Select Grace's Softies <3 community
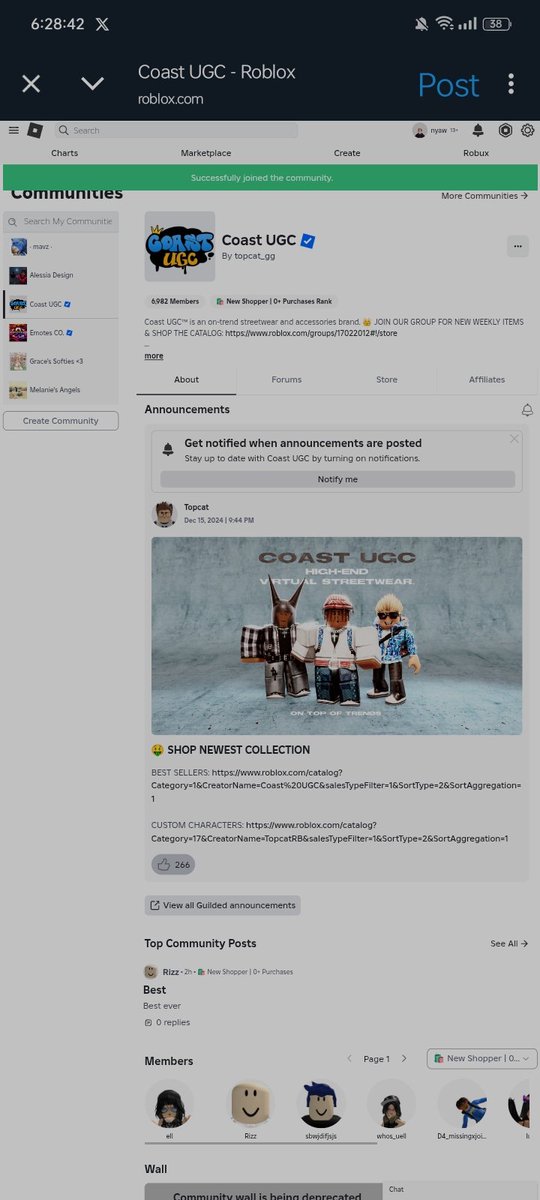This screenshot has width=540, height=1200. [x=62, y=361]
